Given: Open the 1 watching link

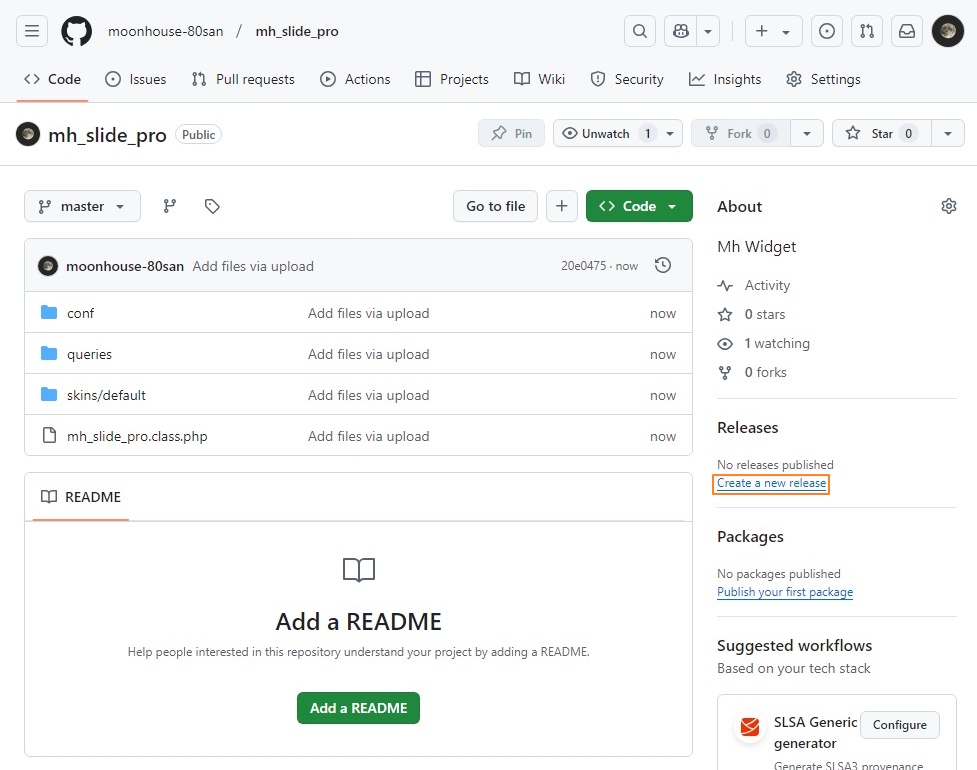Looking at the screenshot, I should (x=764, y=343).
